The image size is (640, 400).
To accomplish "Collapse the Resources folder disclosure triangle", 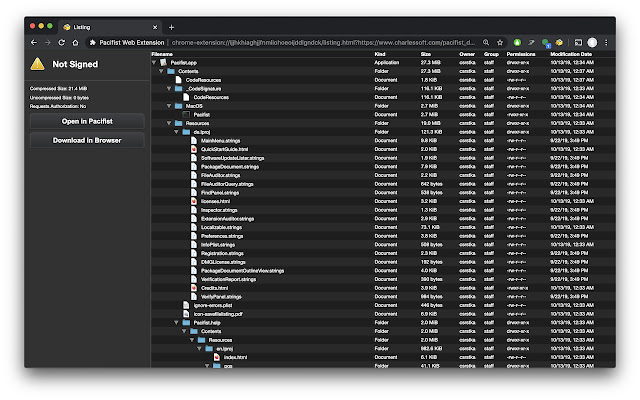I will [170, 123].
